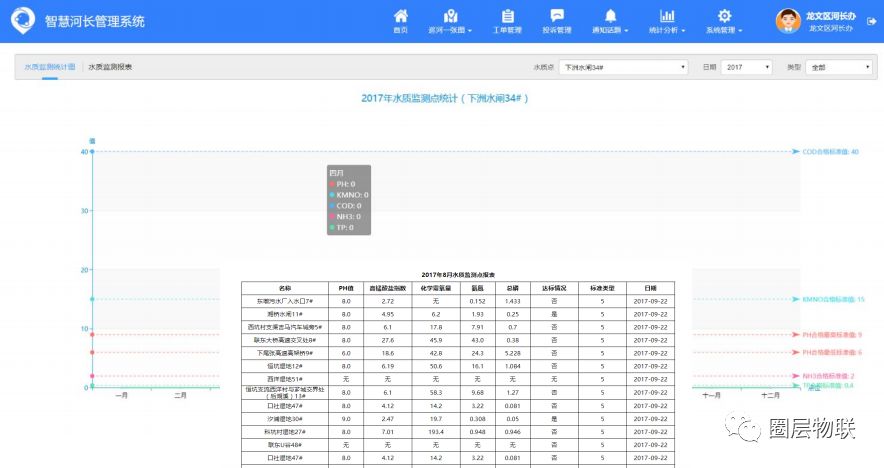Open the complaint management chat icon
The height and width of the screenshot is (468, 884).
coord(557,16)
